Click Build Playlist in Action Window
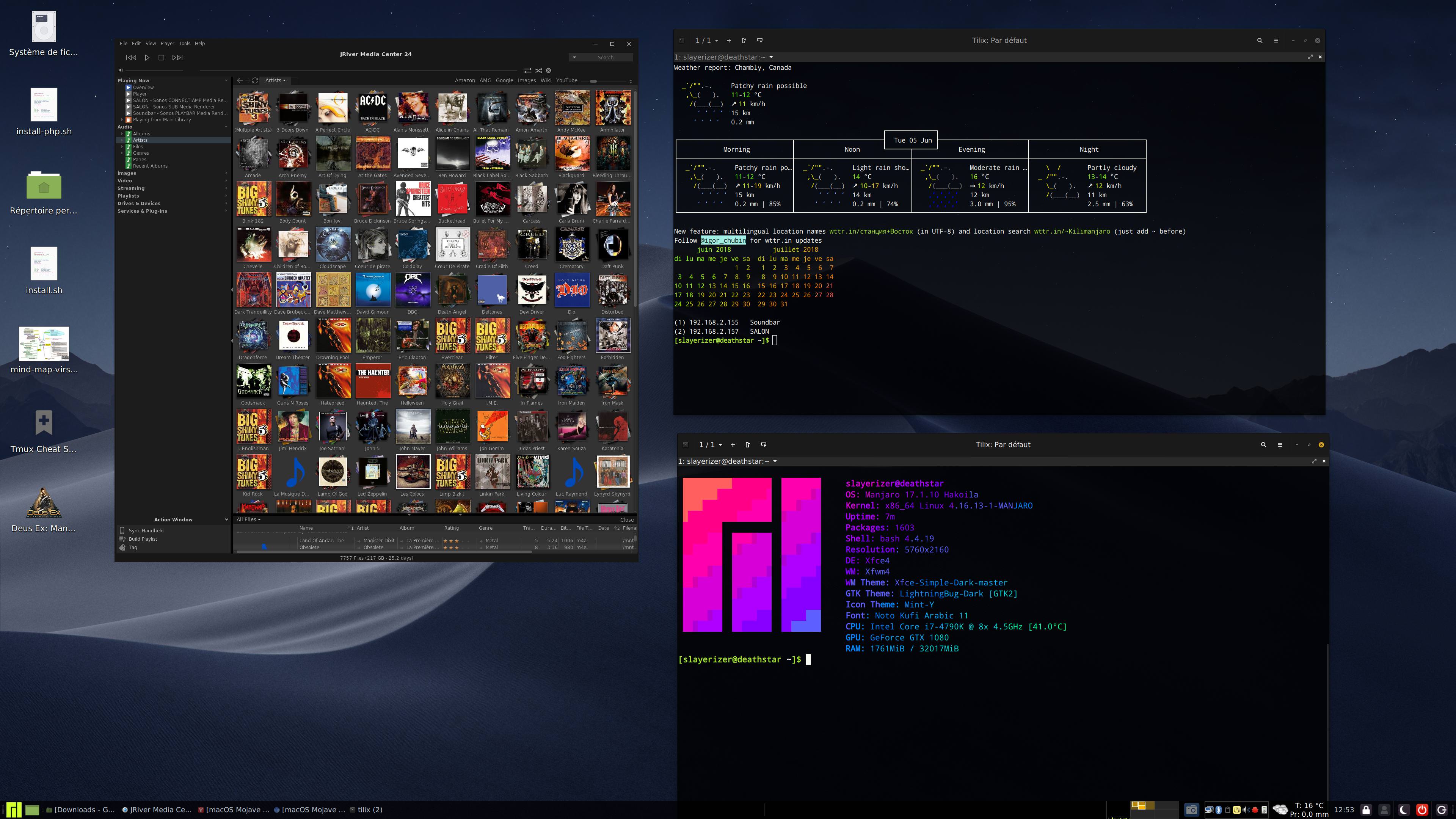This screenshot has width=1456, height=819. tap(143, 539)
